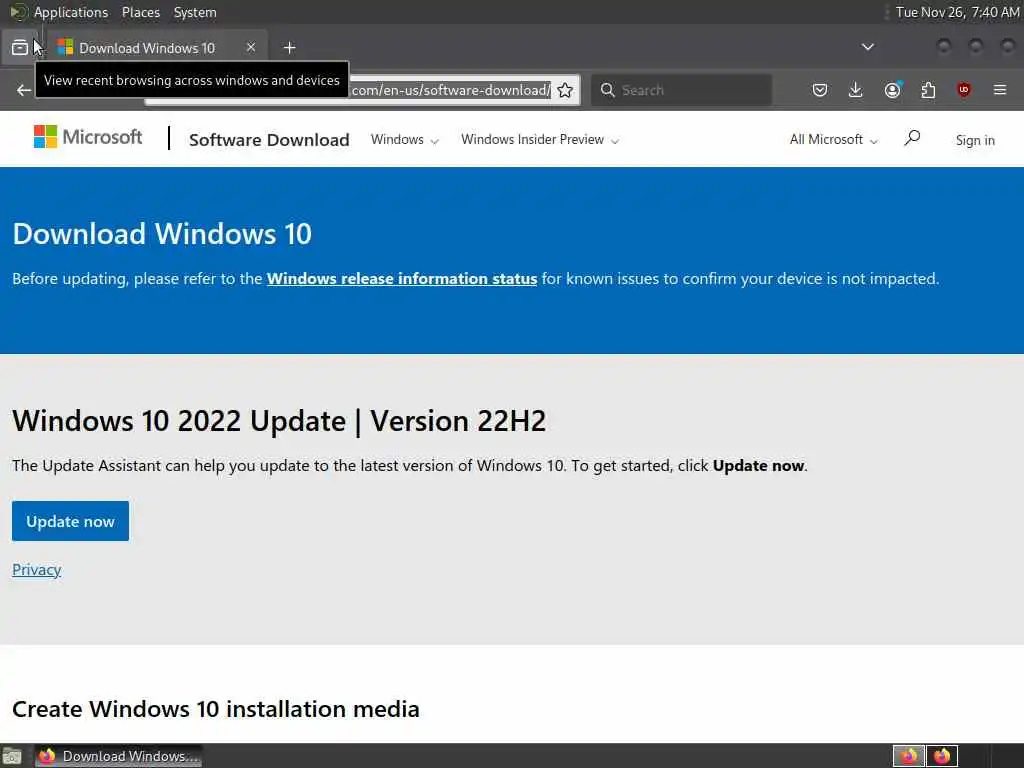Switch to second workspace in switcher
Screen dimensions: 1024x768
942,756
